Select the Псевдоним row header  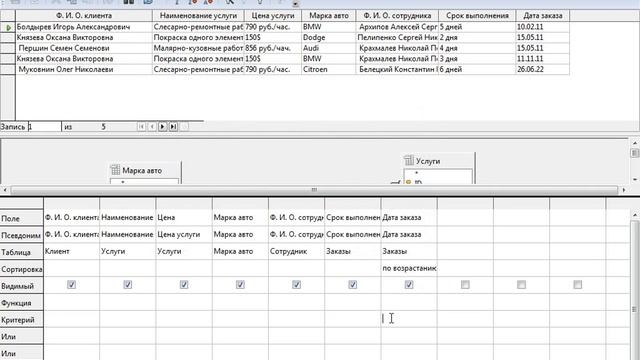tap(22, 236)
